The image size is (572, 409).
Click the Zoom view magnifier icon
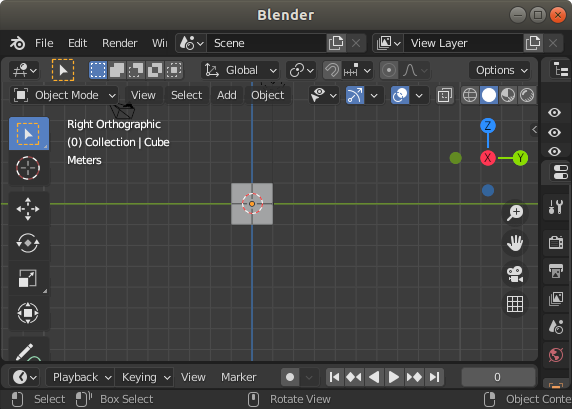(515, 213)
